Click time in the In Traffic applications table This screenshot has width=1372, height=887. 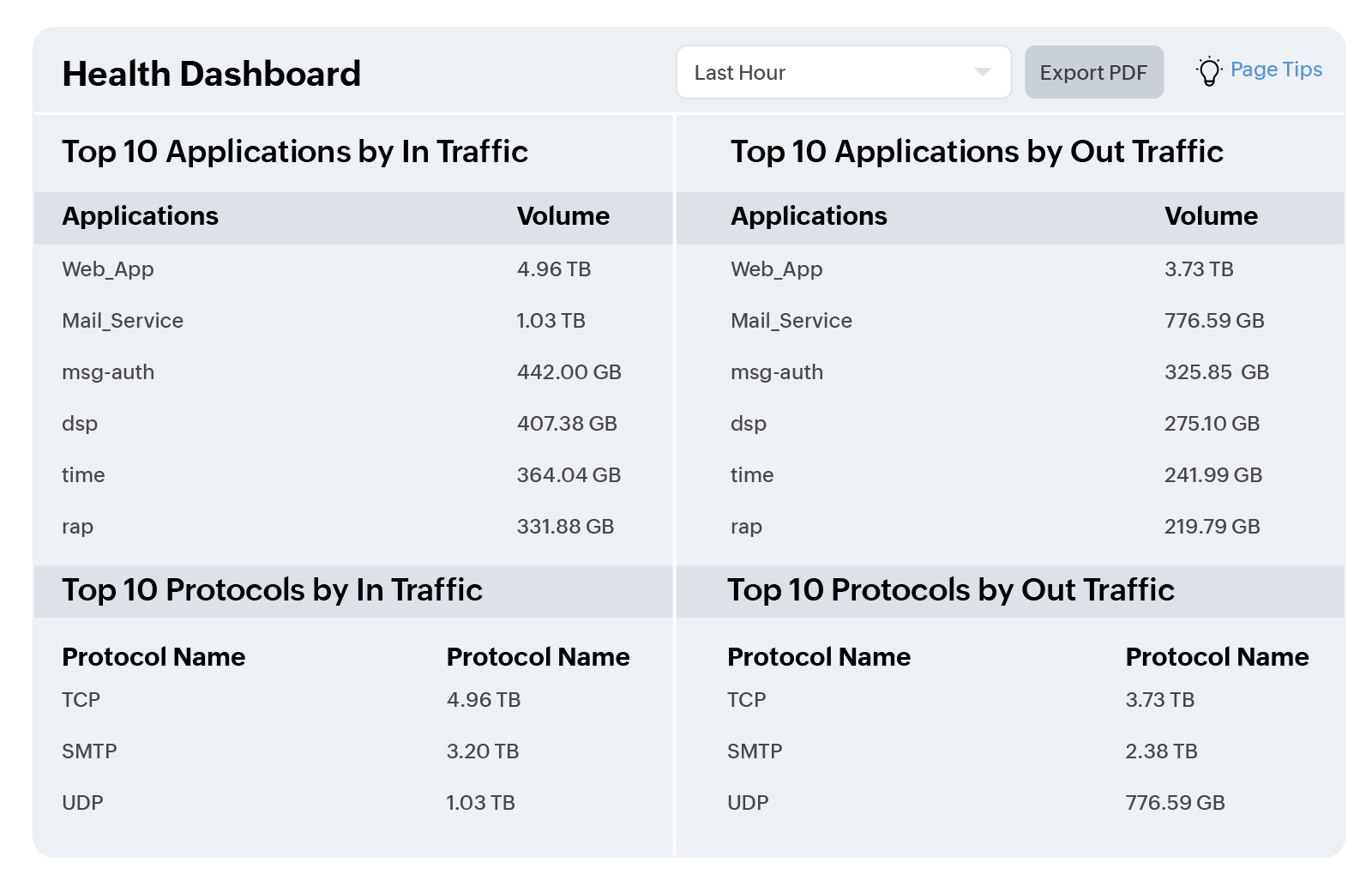(x=83, y=475)
